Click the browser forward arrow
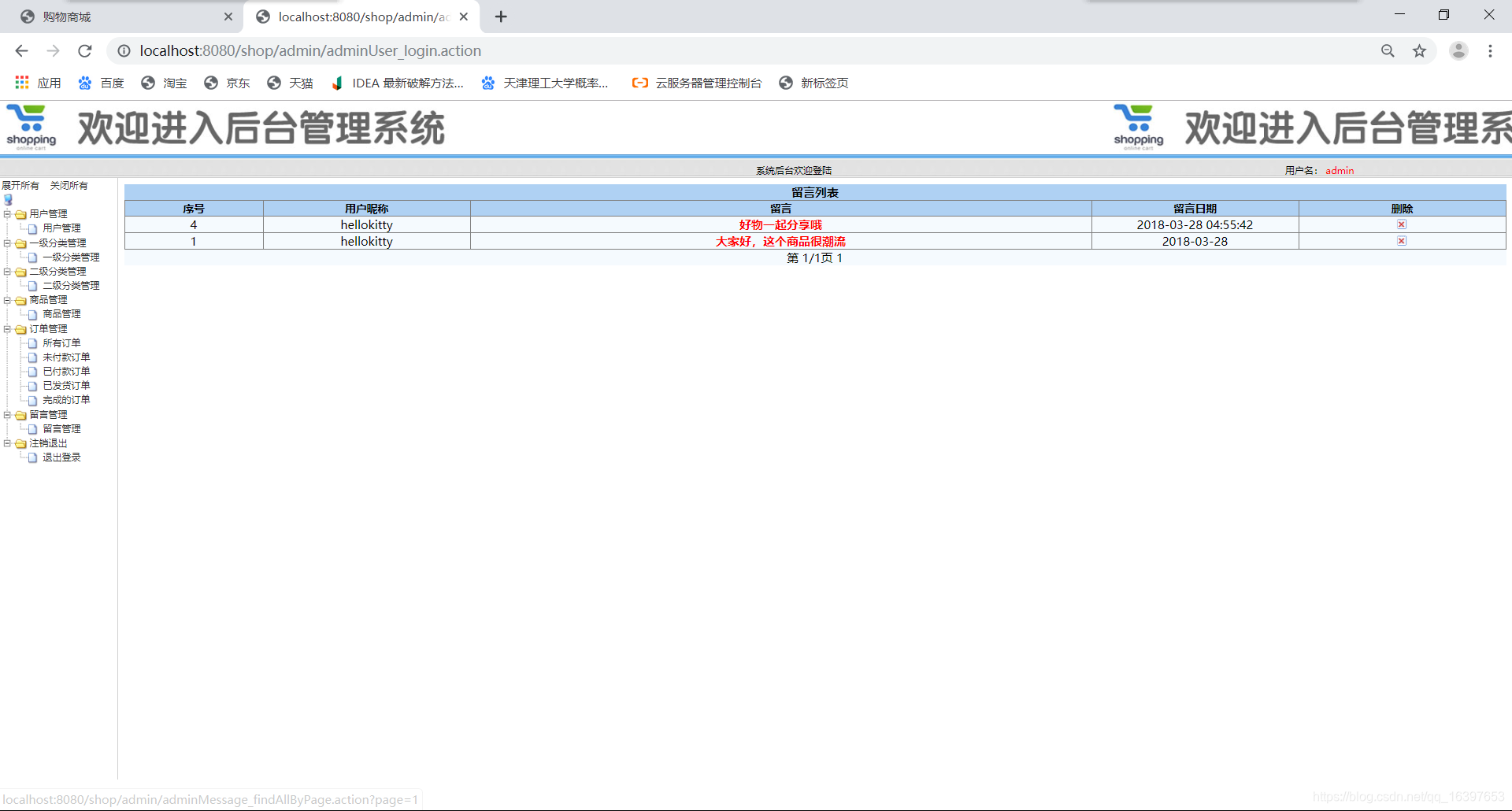1512x811 pixels. point(53,50)
